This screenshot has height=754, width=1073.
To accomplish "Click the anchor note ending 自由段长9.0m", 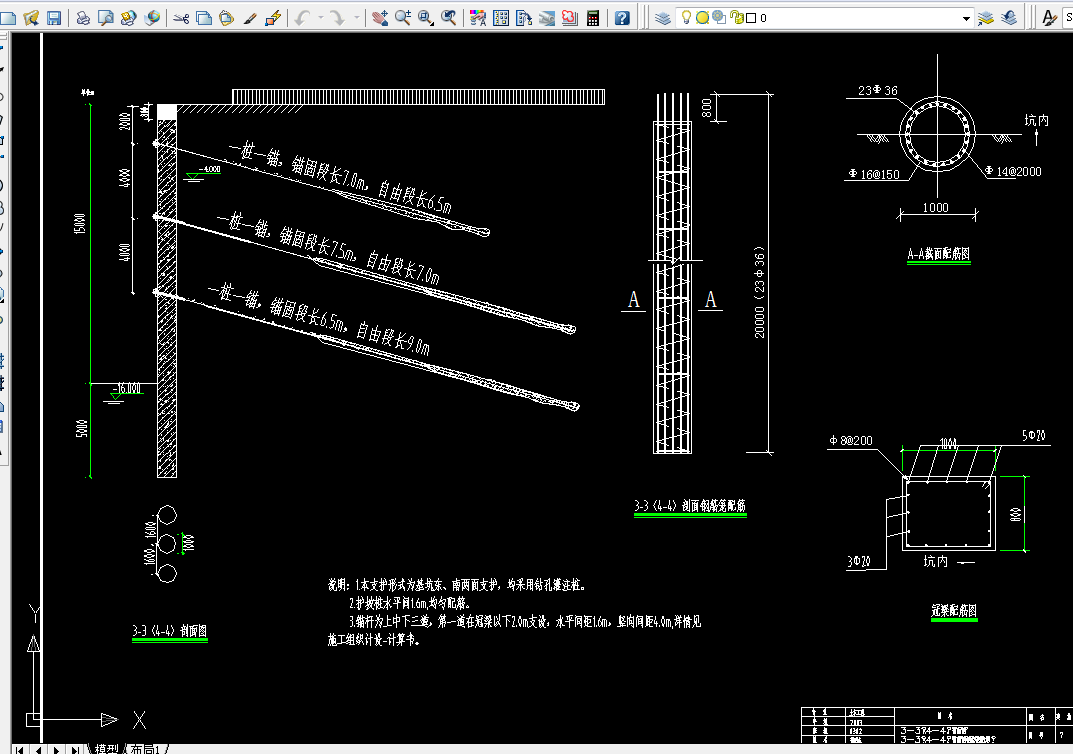I will point(319,320).
